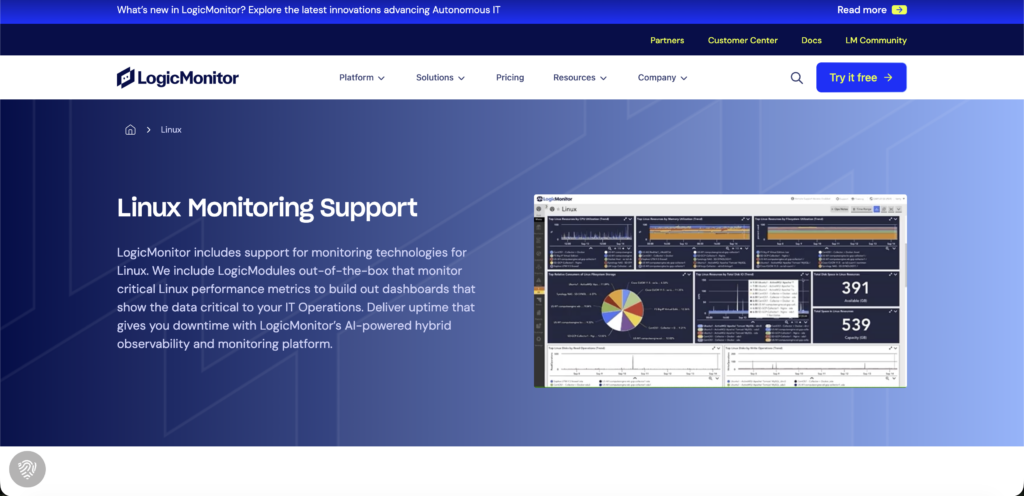Open the Company dropdown
The width and height of the screenshot is (1024, 496).
tap(663, 78)
